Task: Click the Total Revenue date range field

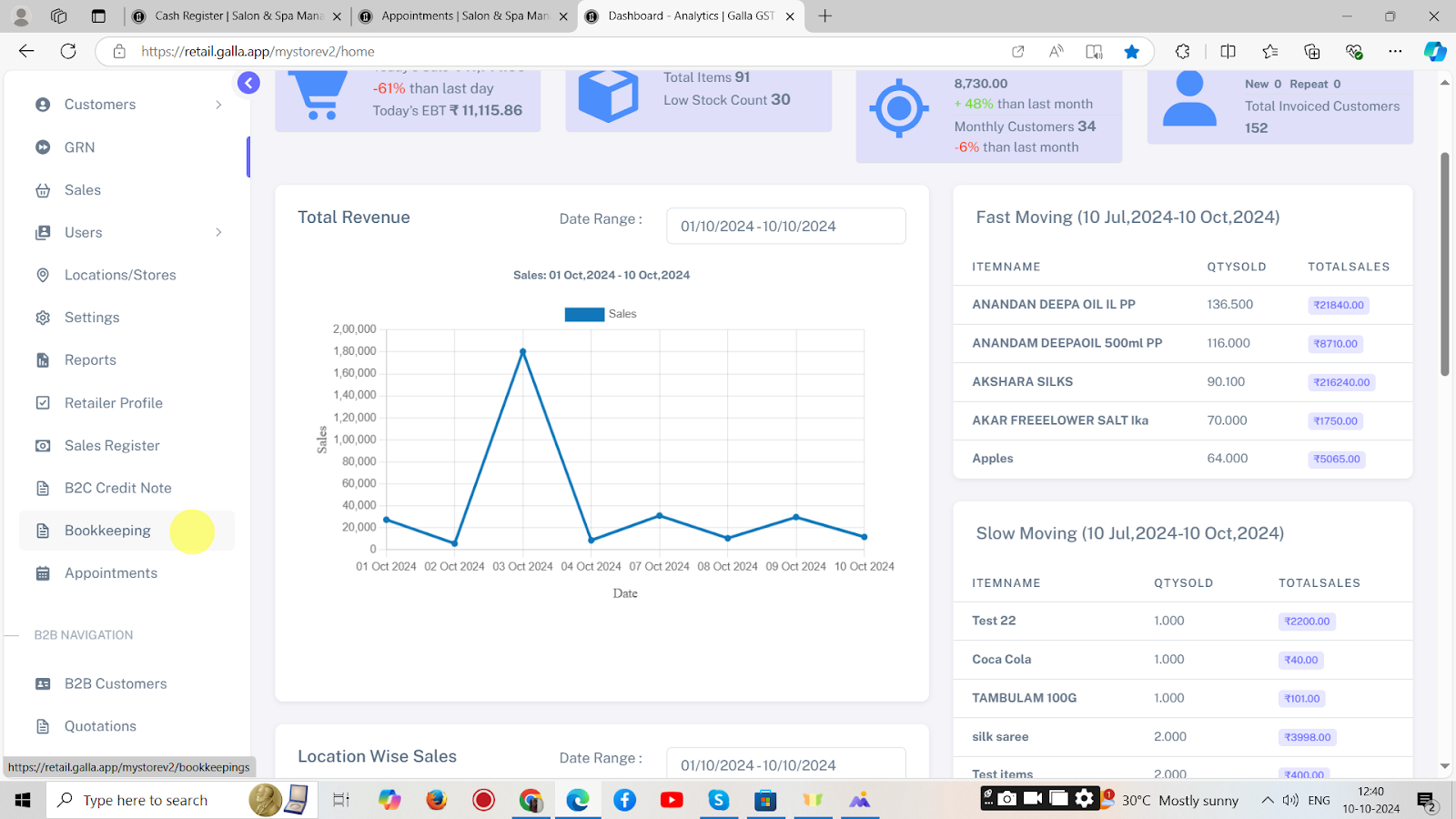Action: (786, 226)
